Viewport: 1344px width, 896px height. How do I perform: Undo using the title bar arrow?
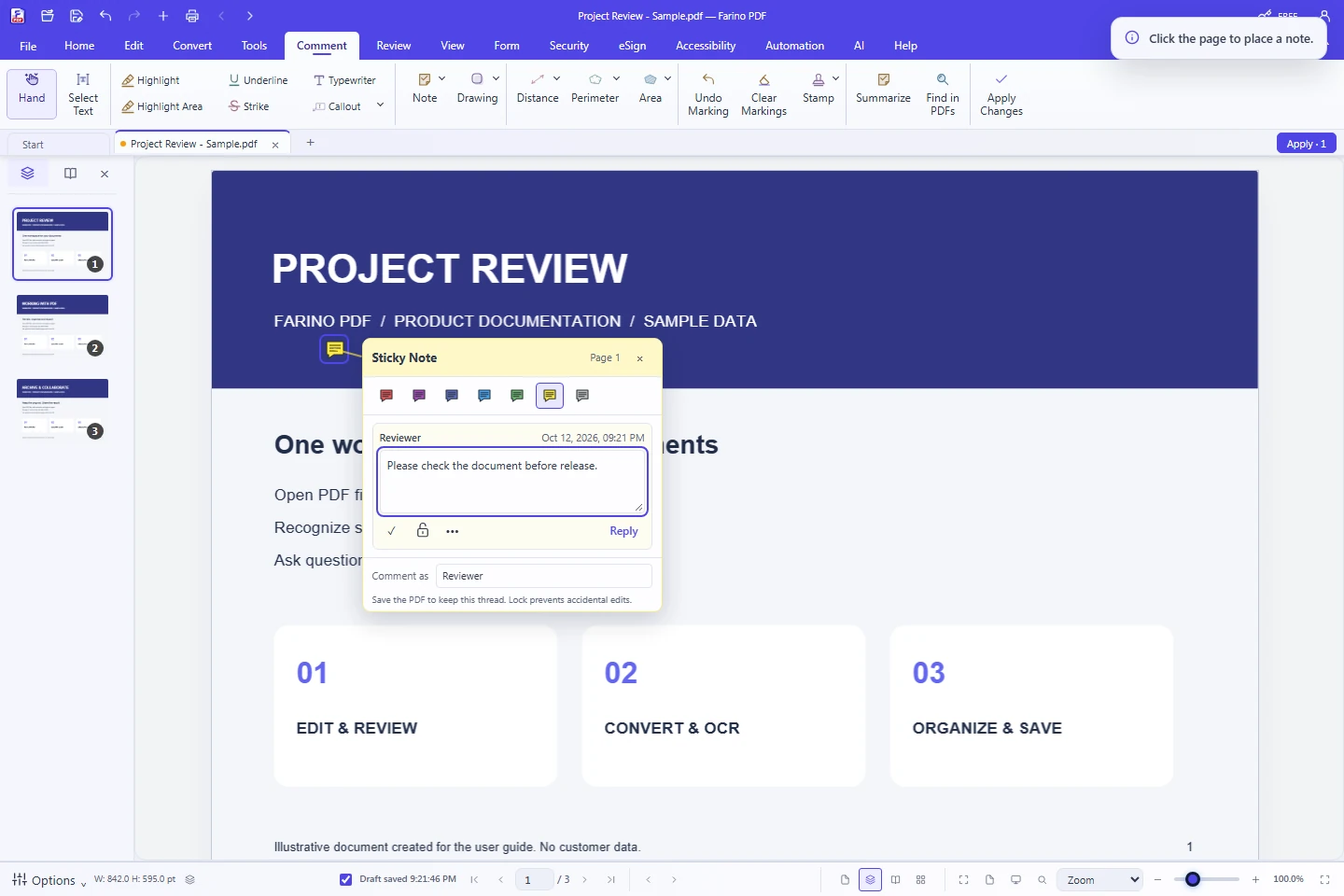click(x=105, y=16)
